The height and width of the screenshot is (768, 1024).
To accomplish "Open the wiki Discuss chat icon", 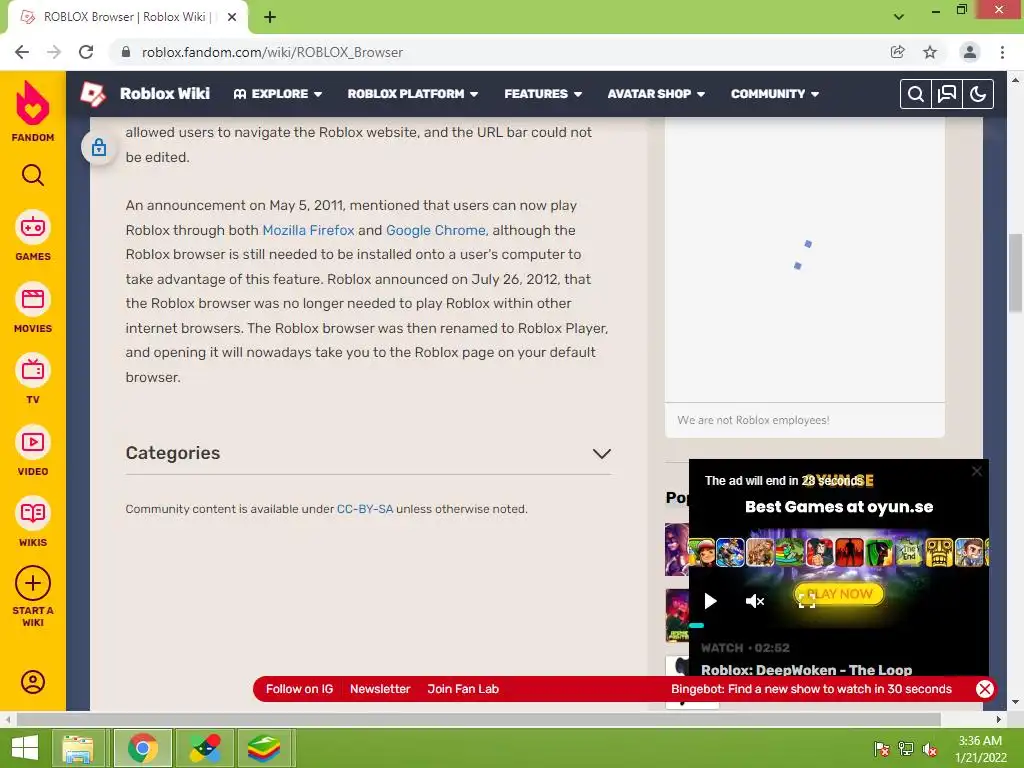I will point(946,94).
